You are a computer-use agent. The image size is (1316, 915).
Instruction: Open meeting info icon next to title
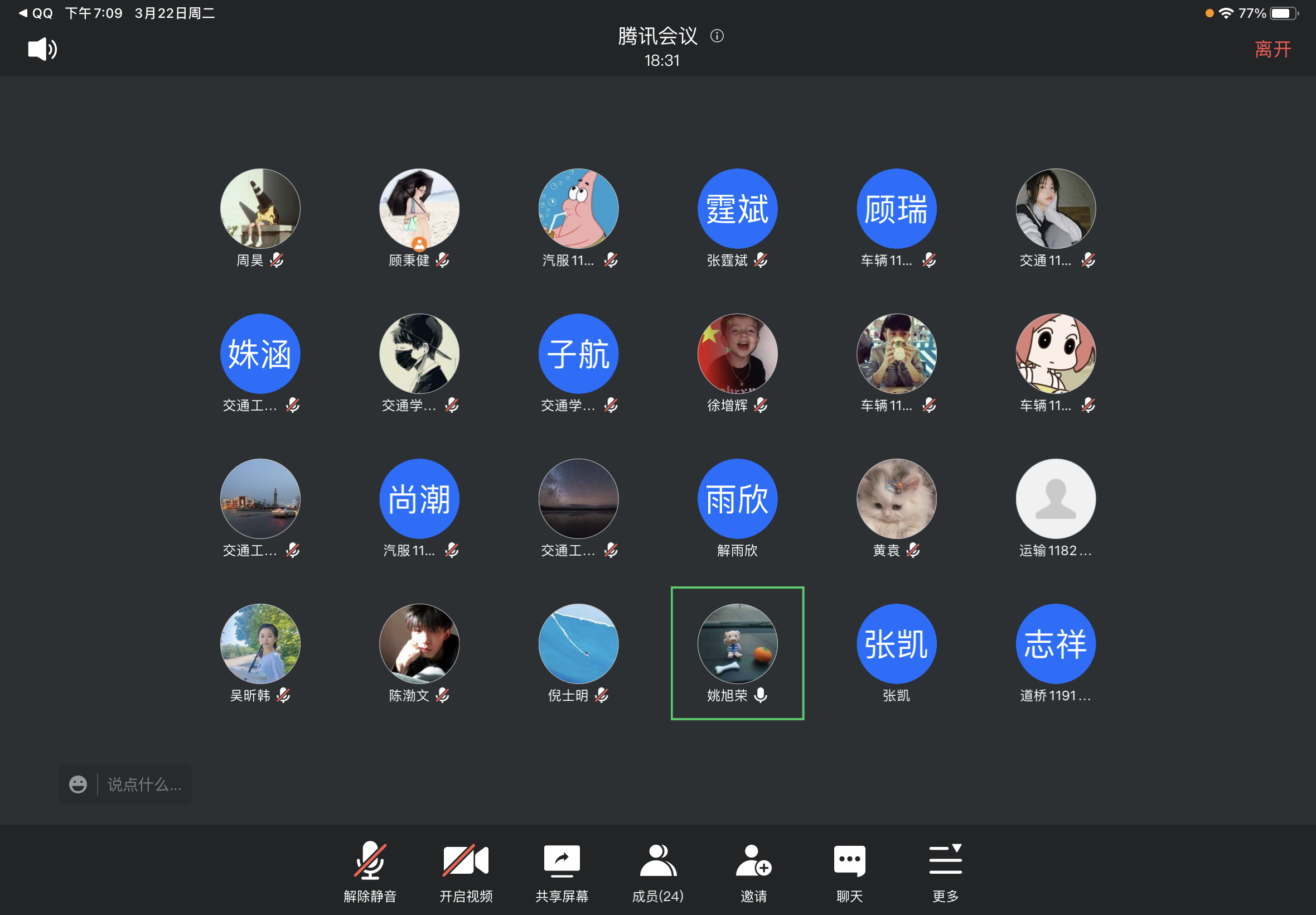click(717, 36)
